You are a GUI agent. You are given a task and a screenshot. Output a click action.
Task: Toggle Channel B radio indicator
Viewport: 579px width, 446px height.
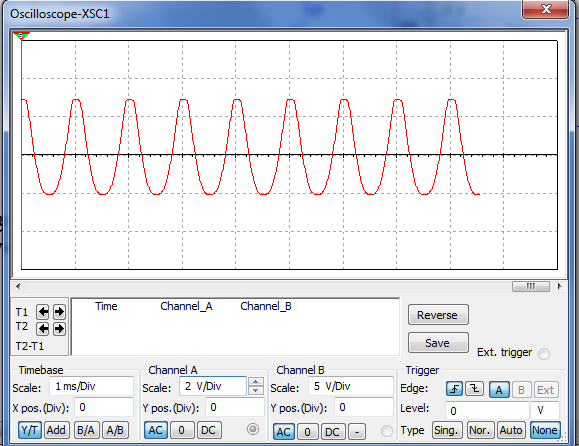(387, 431)
